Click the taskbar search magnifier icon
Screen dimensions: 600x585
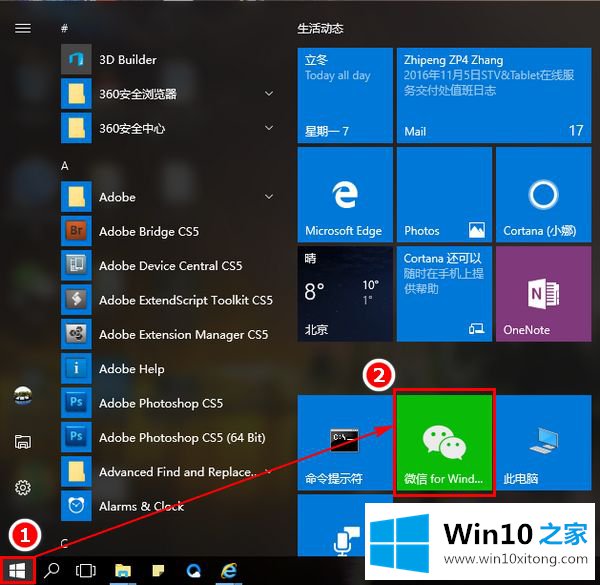(x=51, y=571)
